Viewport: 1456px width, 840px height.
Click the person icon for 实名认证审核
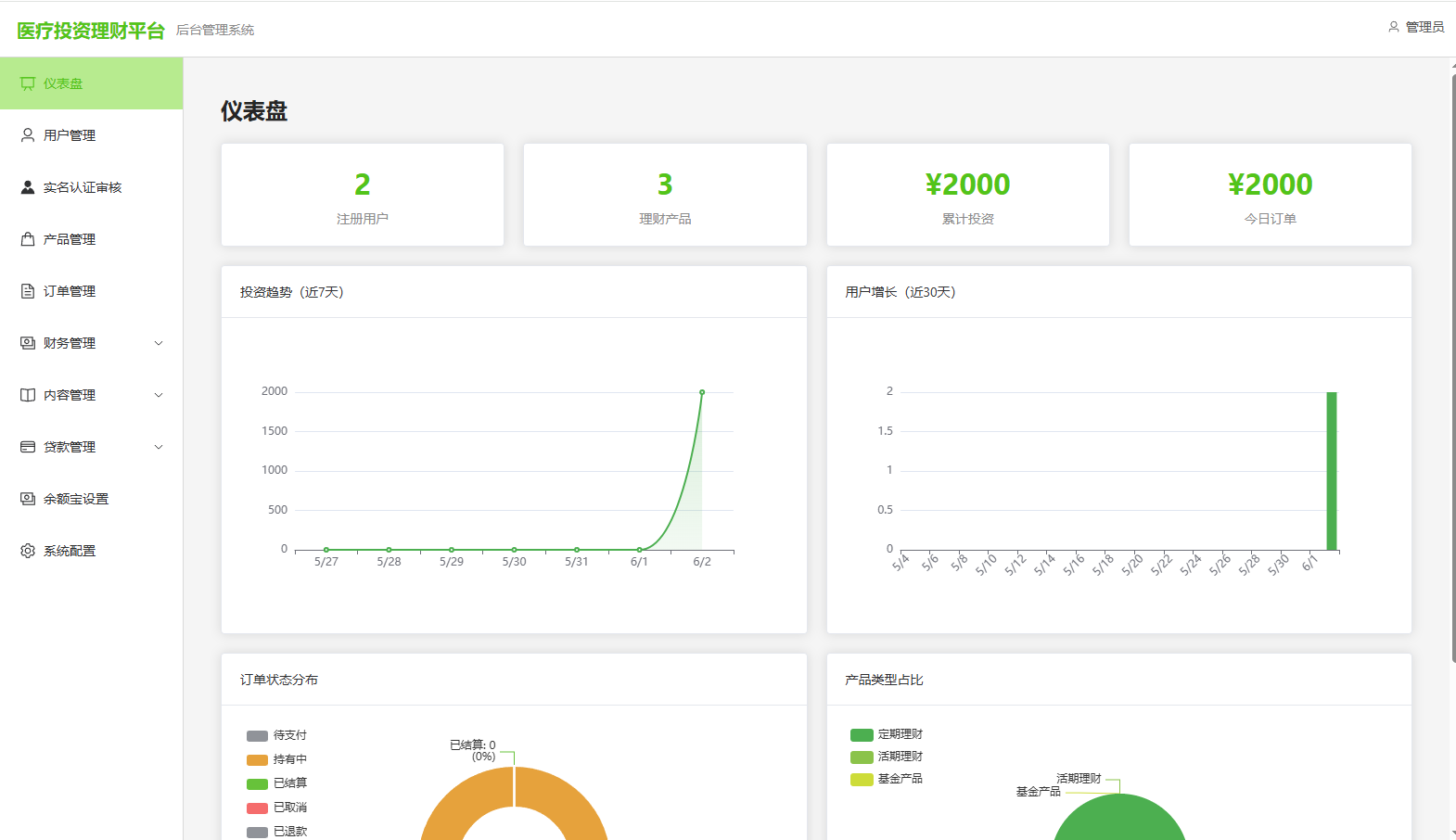[28, 187]
